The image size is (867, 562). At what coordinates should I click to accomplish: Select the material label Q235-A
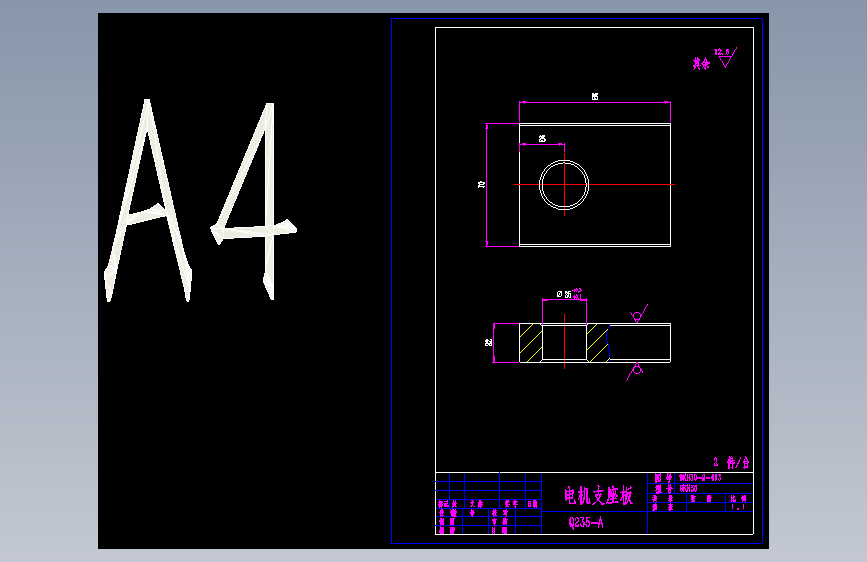586,522
